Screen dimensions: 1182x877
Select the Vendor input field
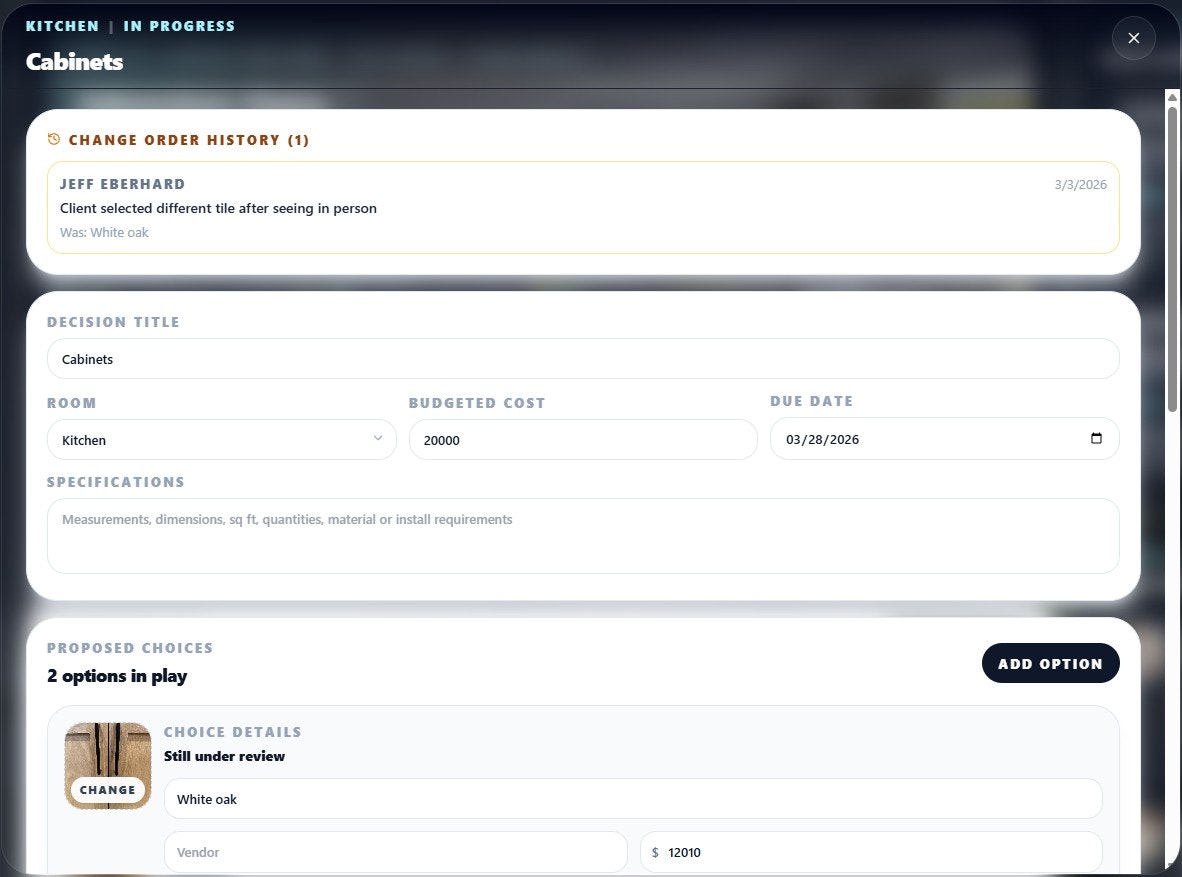point(395,852)
